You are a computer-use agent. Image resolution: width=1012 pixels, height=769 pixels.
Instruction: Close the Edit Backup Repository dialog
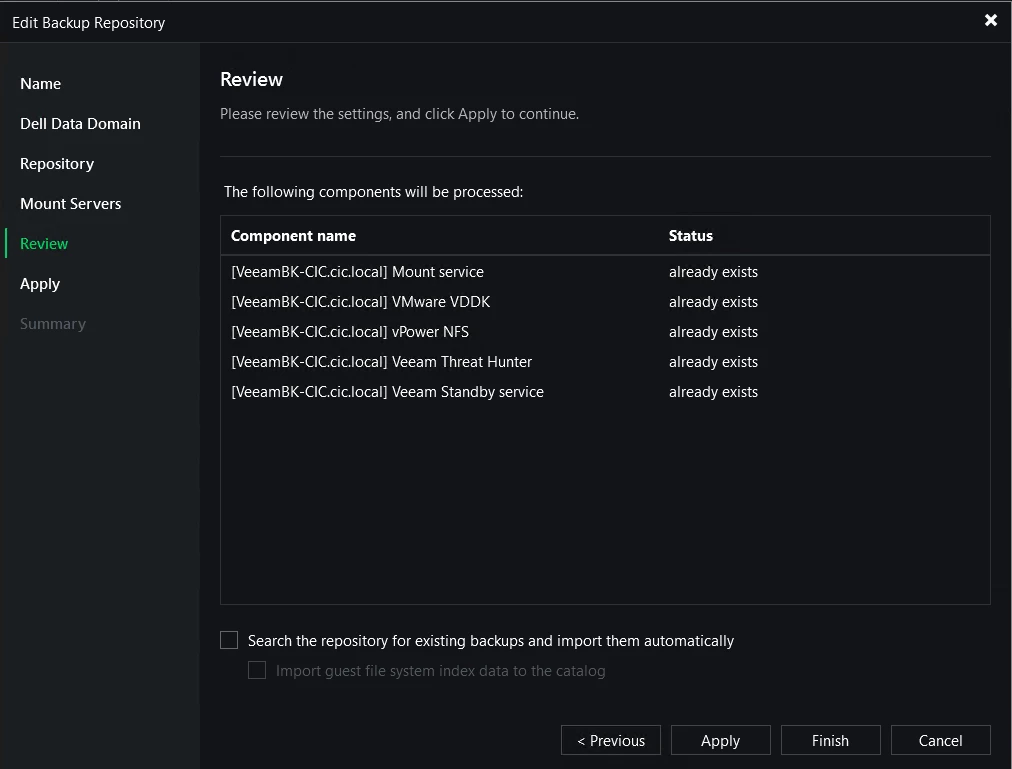pyautogui.click(x=990, y=20)
